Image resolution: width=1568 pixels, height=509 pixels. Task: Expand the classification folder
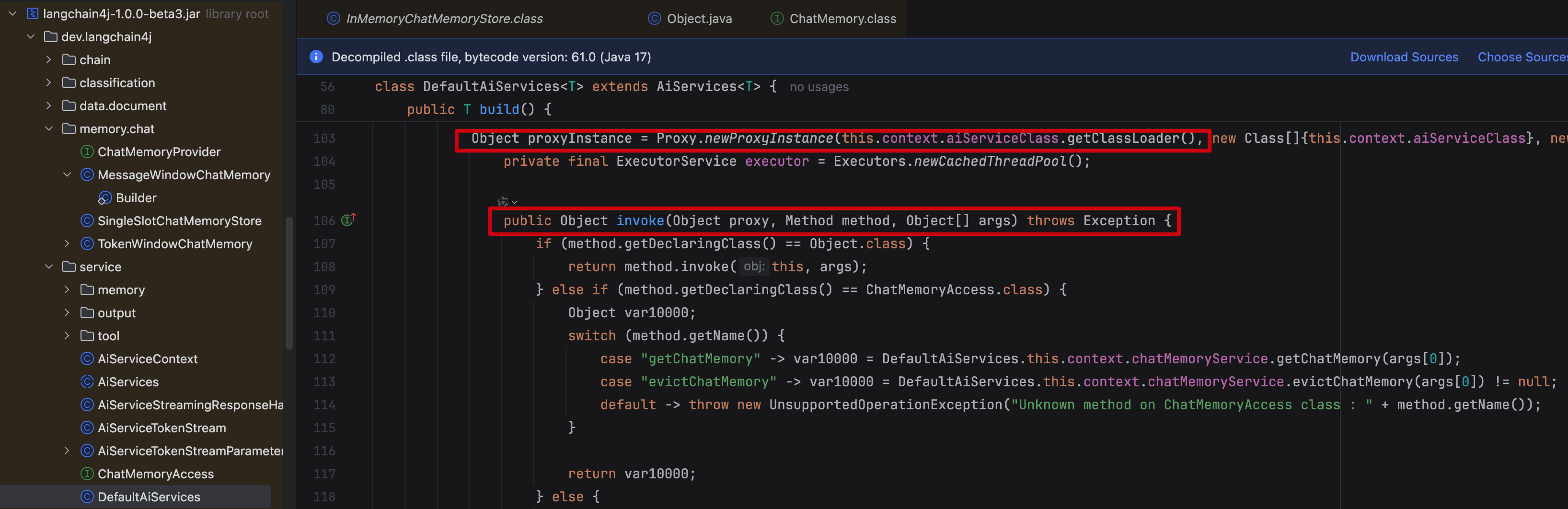pos(49,83)
